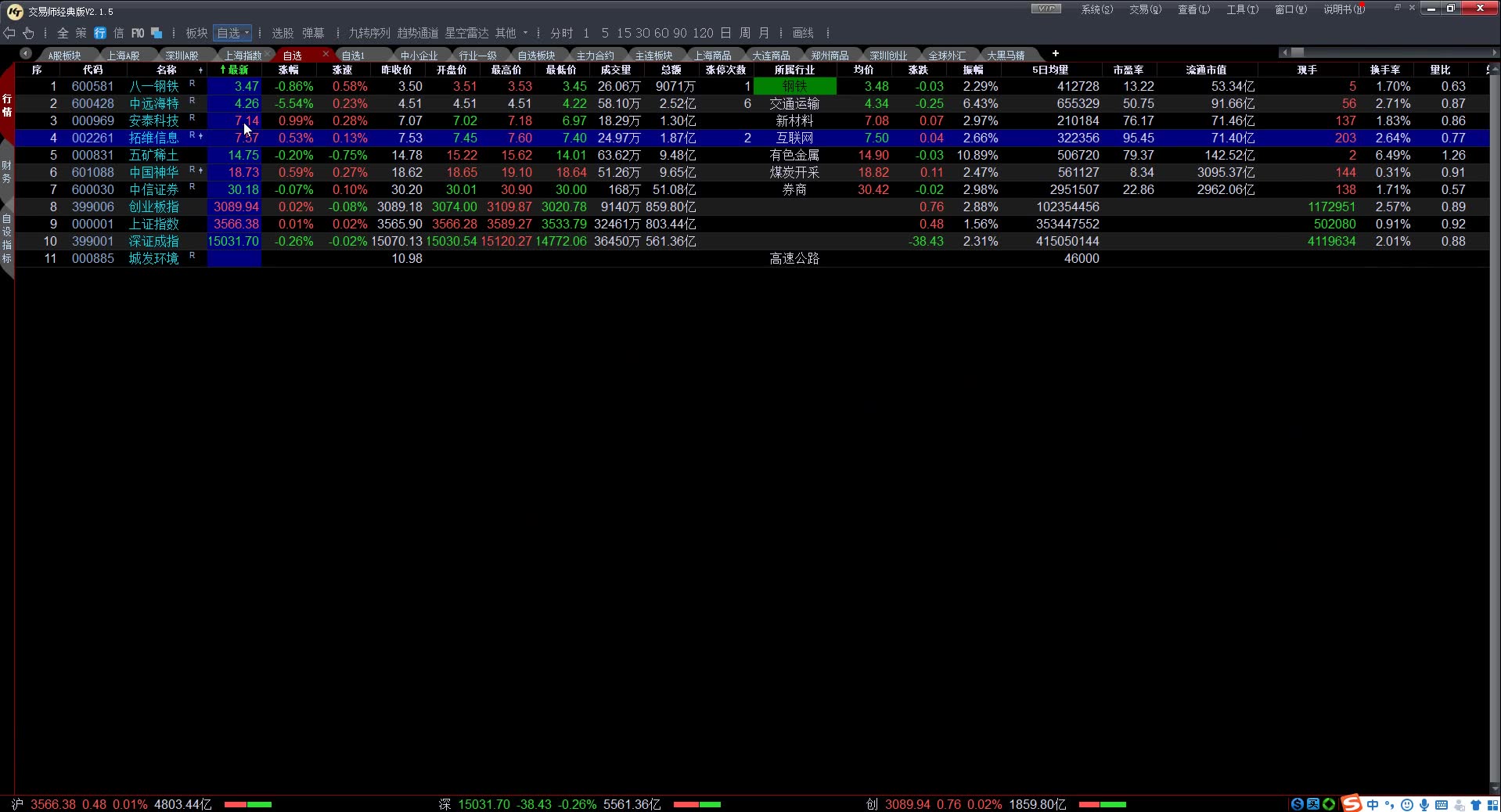The width and height of the screenshot is (1501, 812).
Task: Expand the 其他 dropdown arrow
Action: (x=525, y=33)
